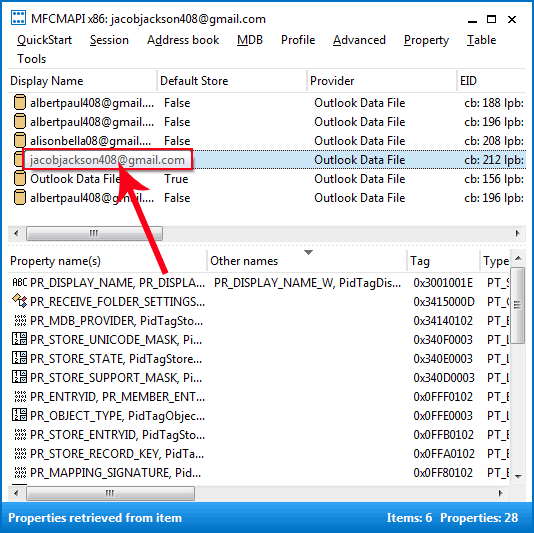
Task: Click right arrow of store list scrollbar
Action: (x=518, y=233)
